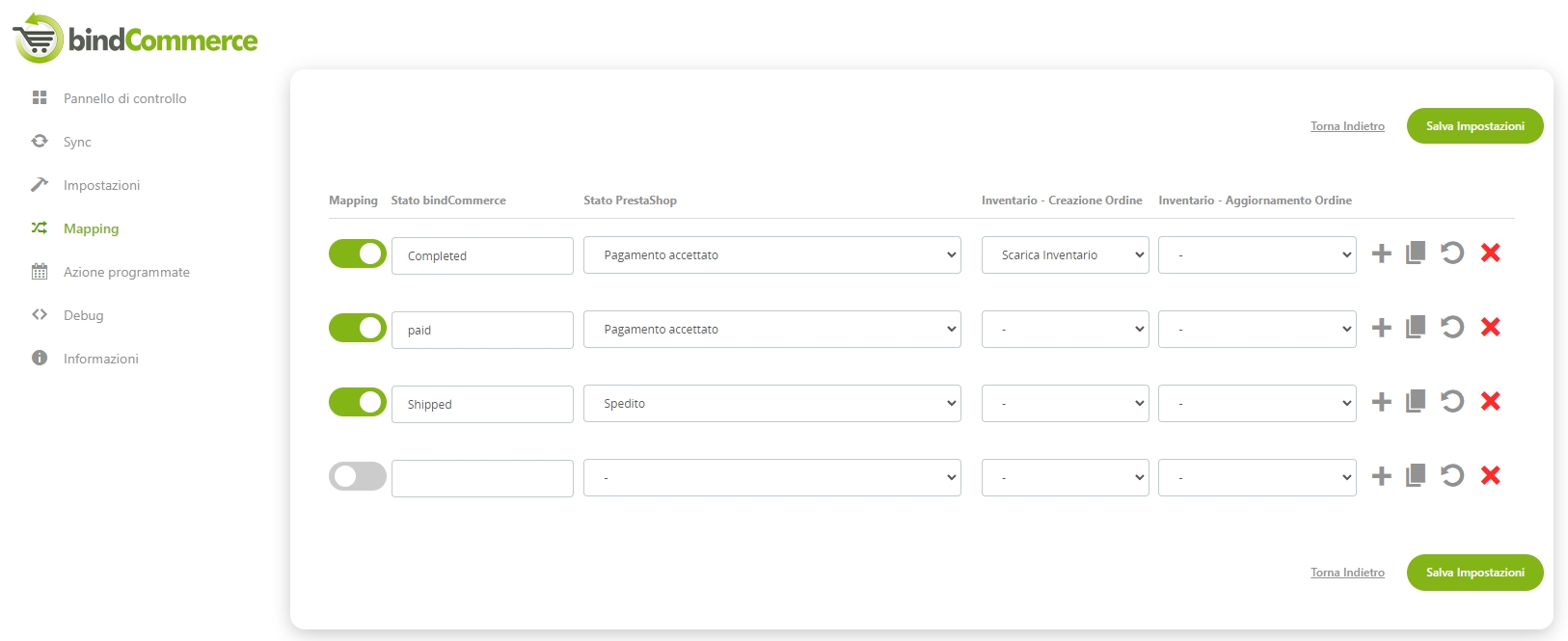Click the duplicate icon in the Shipped row
The width and height of the screenshot is (1568, 641).
(x=1416, y=402)
